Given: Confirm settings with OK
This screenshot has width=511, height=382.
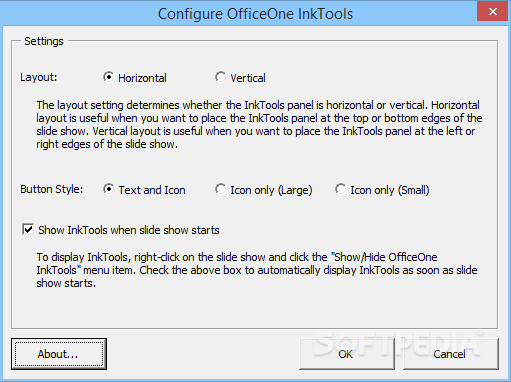Looking at the screenshot, I should (x=347, y=354).
